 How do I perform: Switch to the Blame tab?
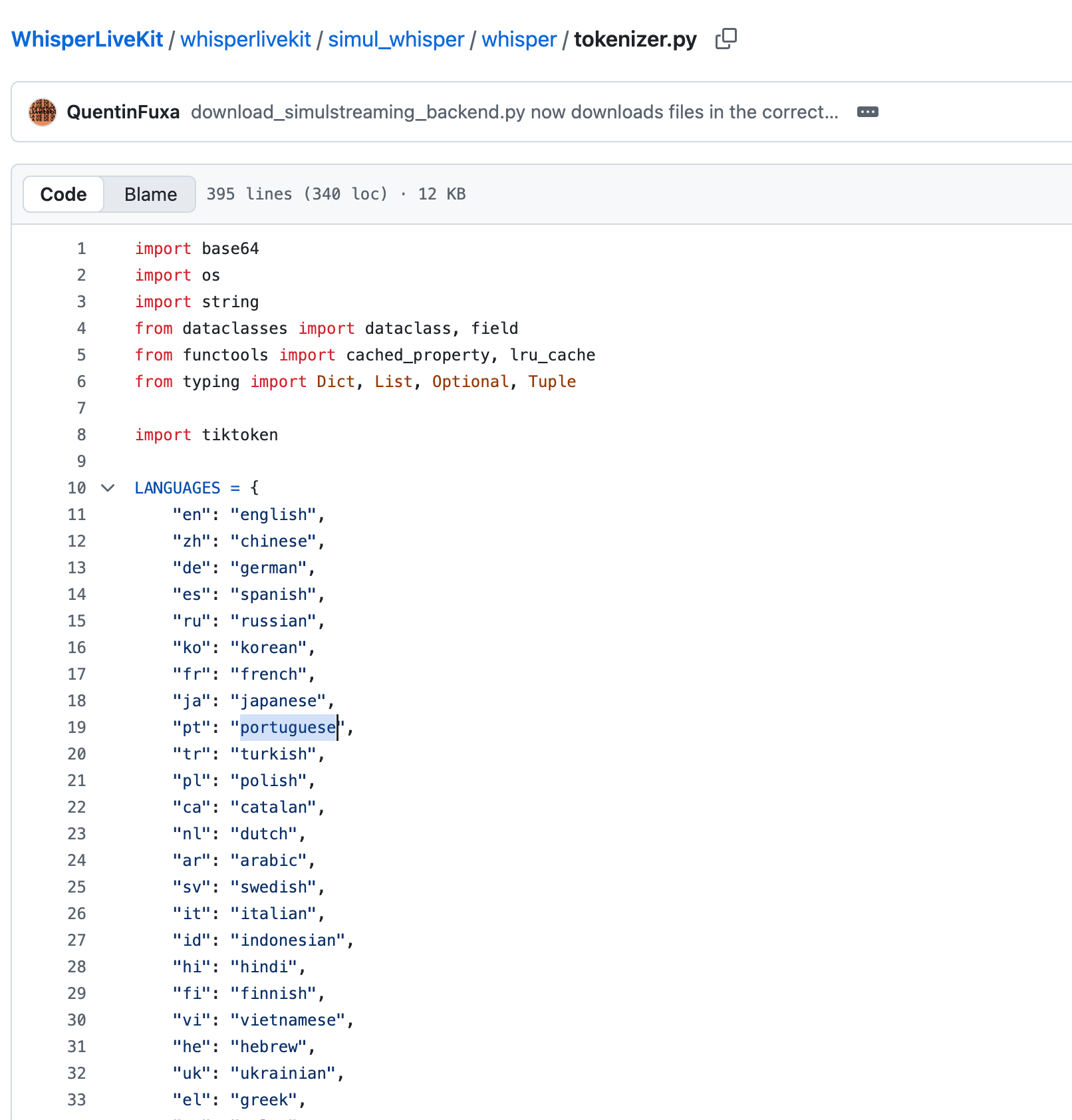point(150,194)
